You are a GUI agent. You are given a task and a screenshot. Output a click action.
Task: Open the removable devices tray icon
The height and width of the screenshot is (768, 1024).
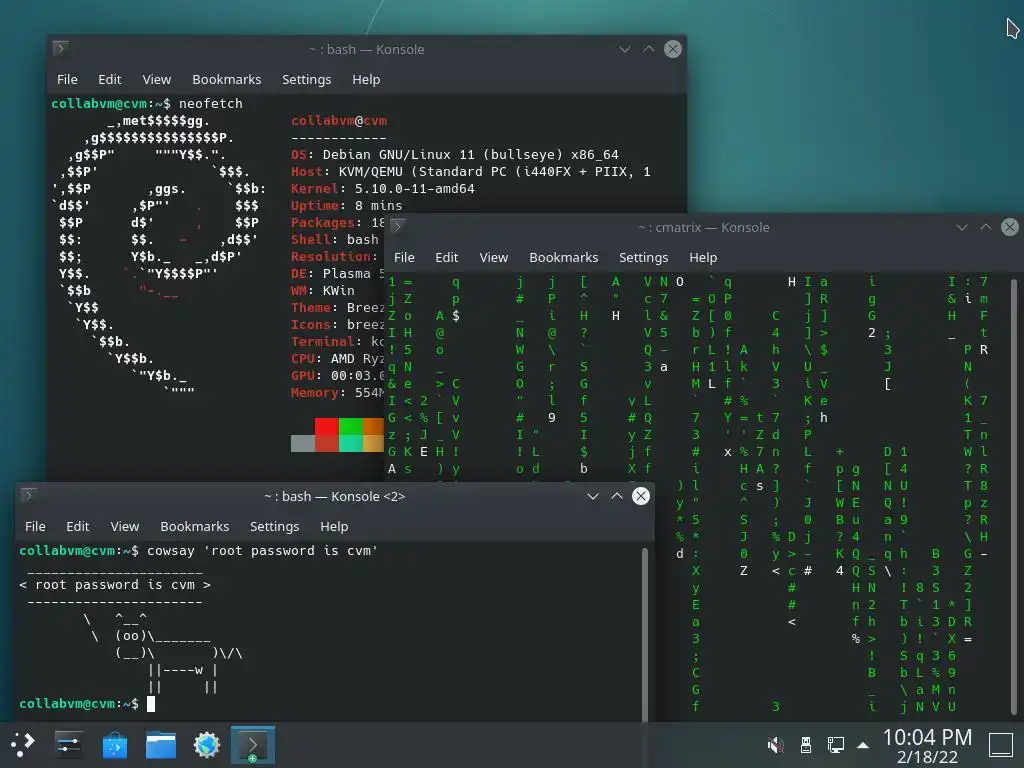(806, 744)
